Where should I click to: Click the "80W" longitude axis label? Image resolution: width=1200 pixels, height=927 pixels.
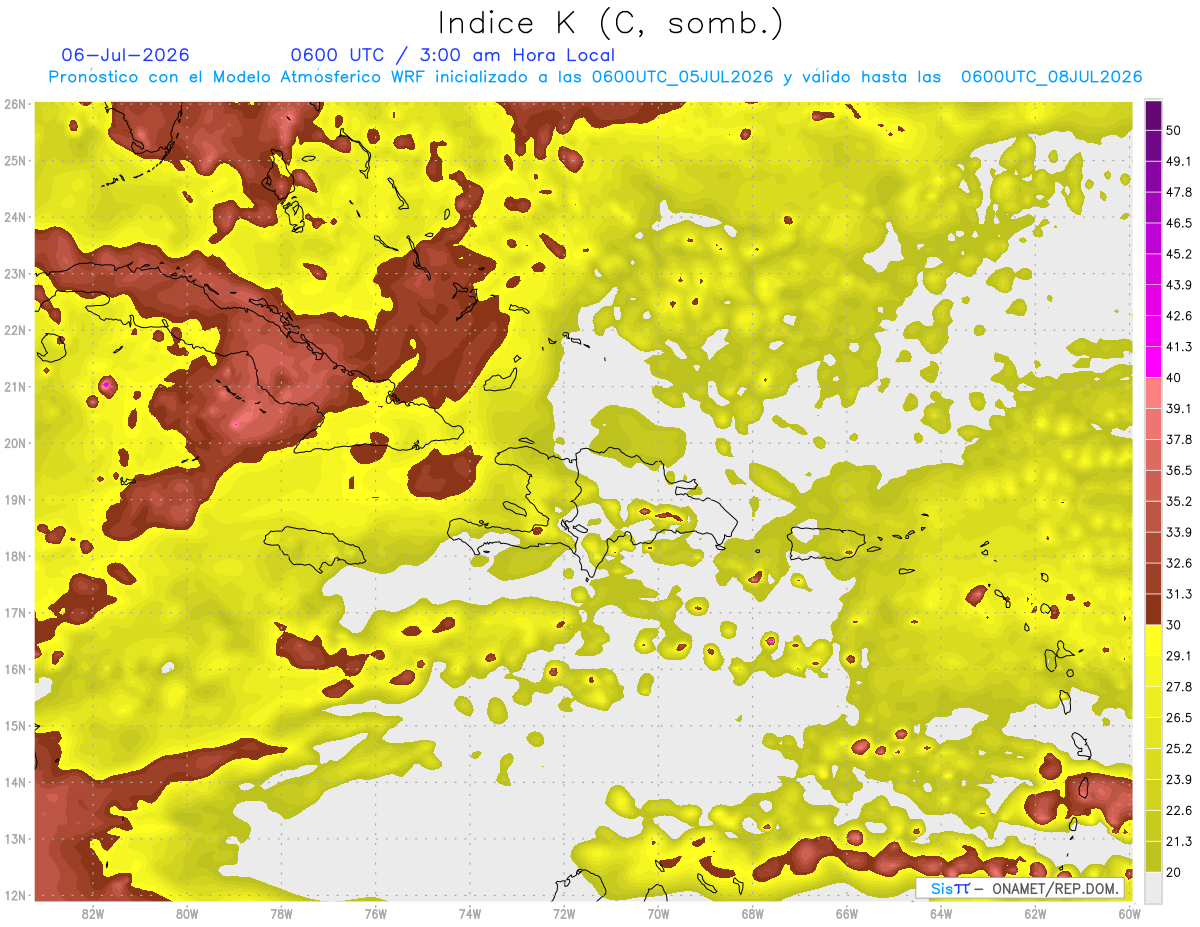187,913
